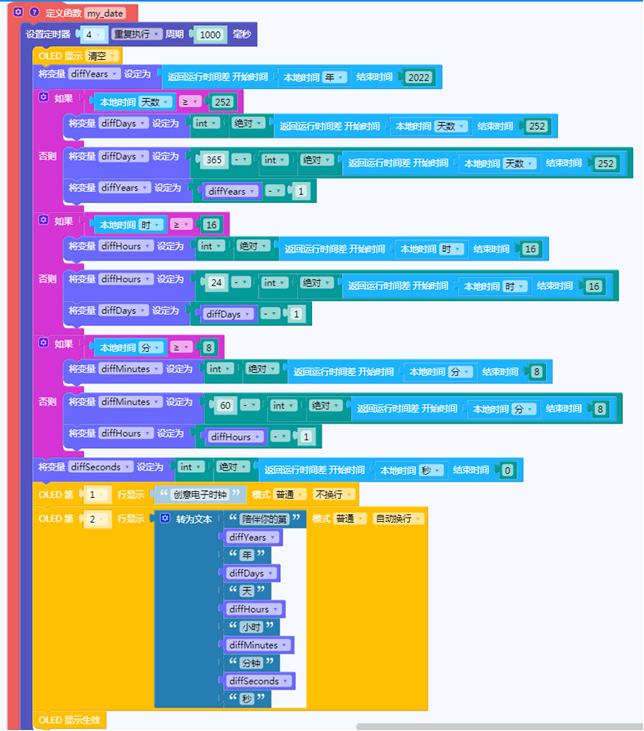The image size is (644, 731).
Task: Open diffMinutes dropdown in 转为文本 list
Action: coord(258,645)
